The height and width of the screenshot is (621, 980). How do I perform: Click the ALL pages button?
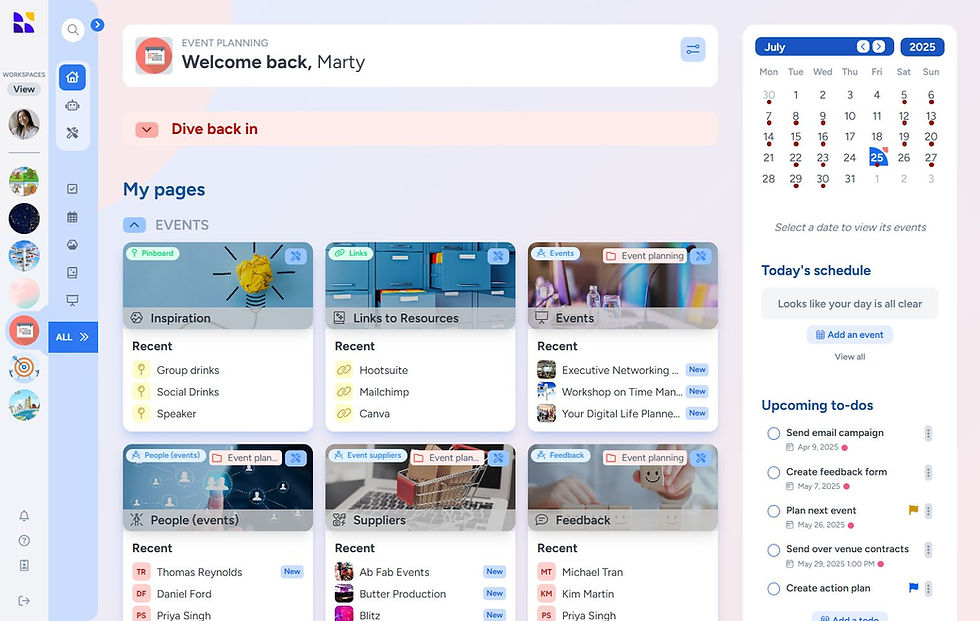click(x=73, y=337)
